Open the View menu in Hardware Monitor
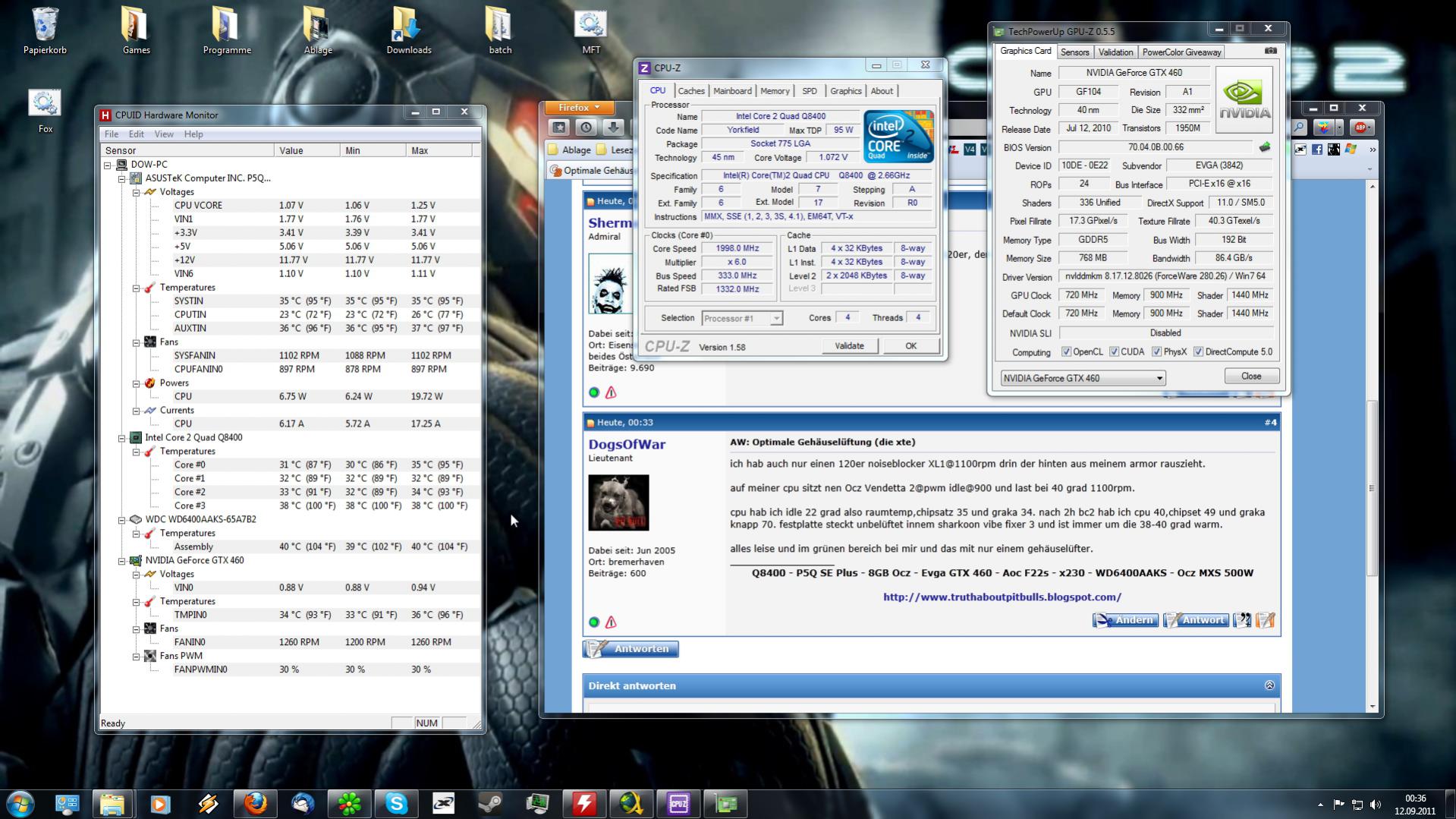The width and height of the screenshot is (1456, 819). [164, 134]
